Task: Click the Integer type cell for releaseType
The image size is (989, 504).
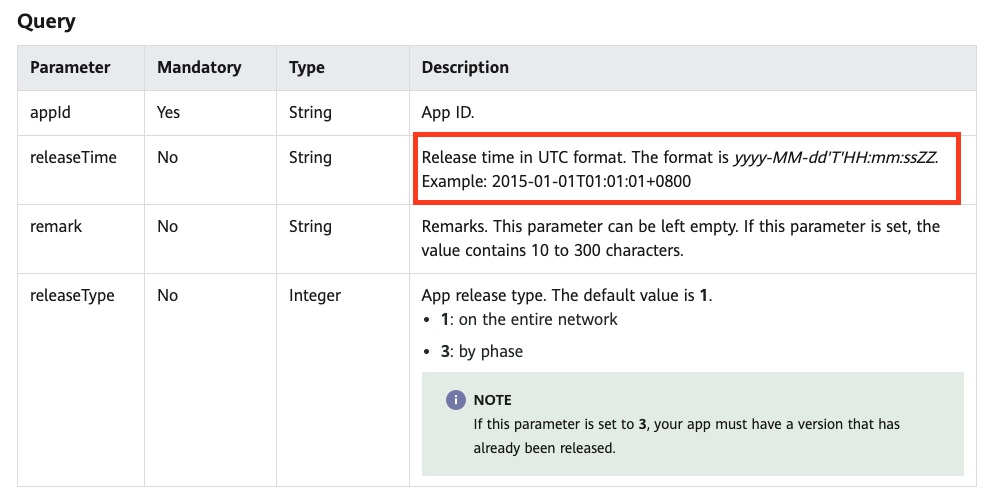Action: tap(315, 296)
